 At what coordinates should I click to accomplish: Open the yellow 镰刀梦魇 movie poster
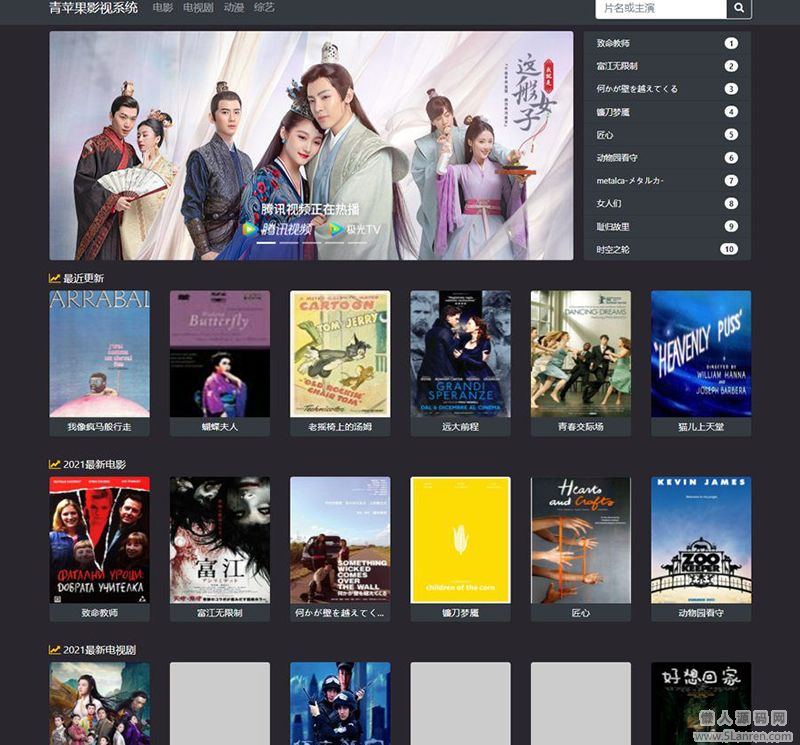coord(460,540)
